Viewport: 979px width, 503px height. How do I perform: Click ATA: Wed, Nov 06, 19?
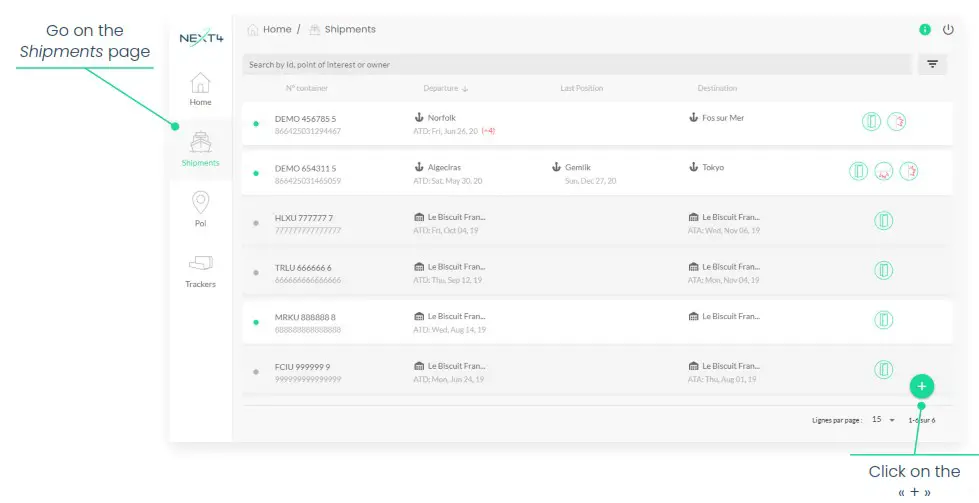[x=724, y=230]
